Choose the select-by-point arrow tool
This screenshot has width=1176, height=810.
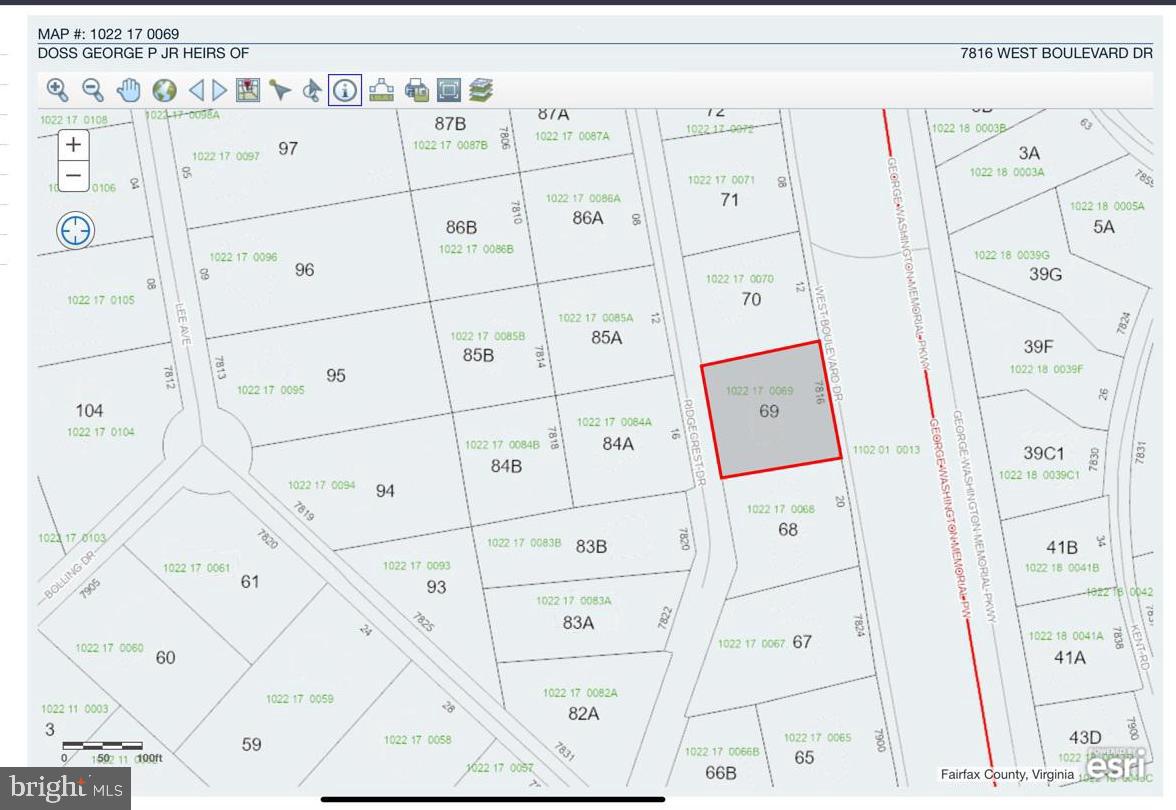[281, 91]
